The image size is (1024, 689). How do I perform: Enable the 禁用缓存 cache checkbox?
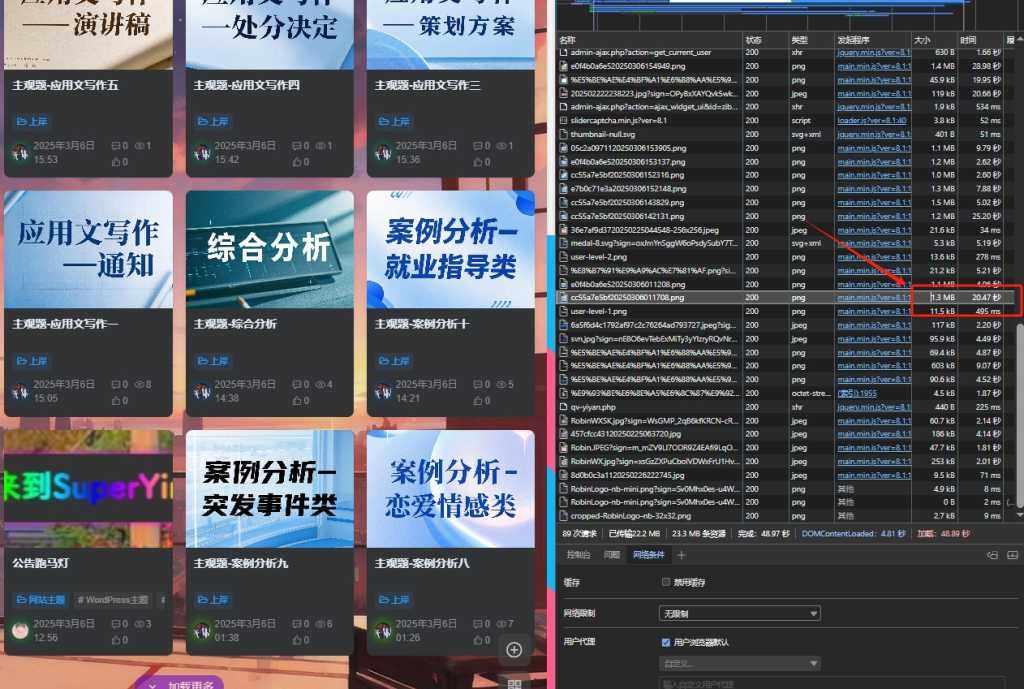point(664,582)
